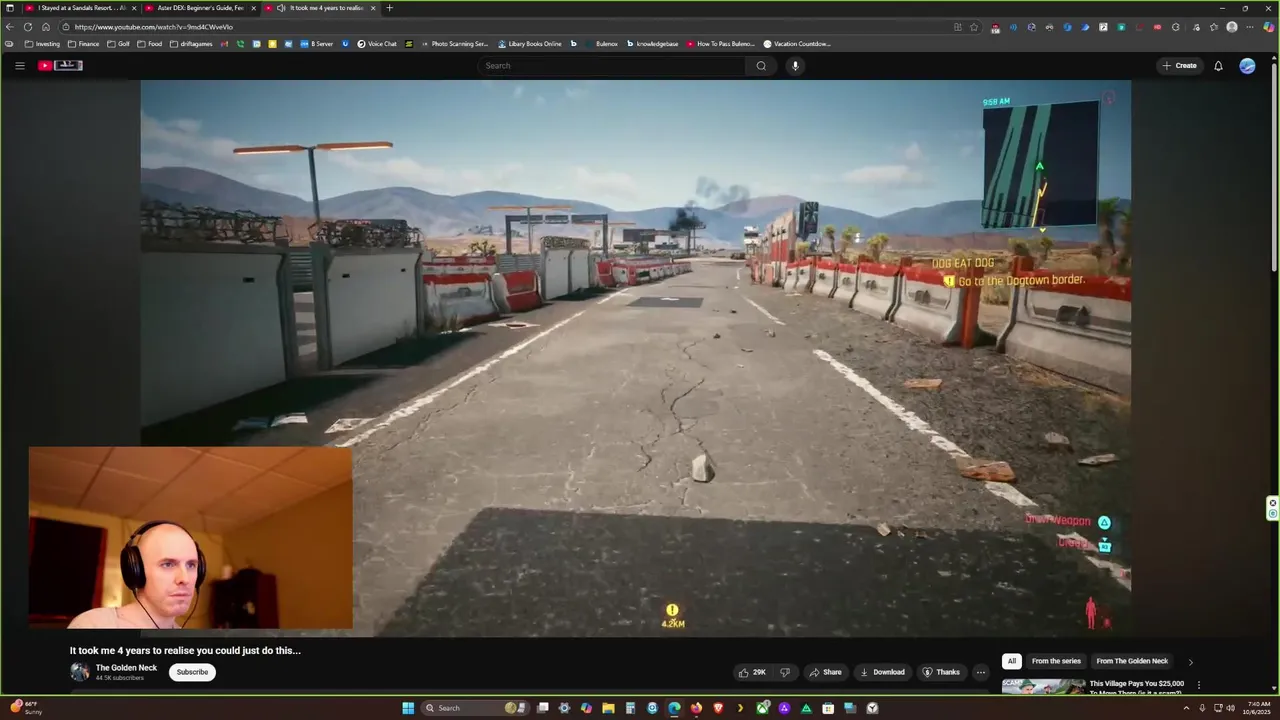Click the YouTube search magnifier button
Image resolution: width=1280 pixels, height=720 pixels.
(x=761, y=66)
